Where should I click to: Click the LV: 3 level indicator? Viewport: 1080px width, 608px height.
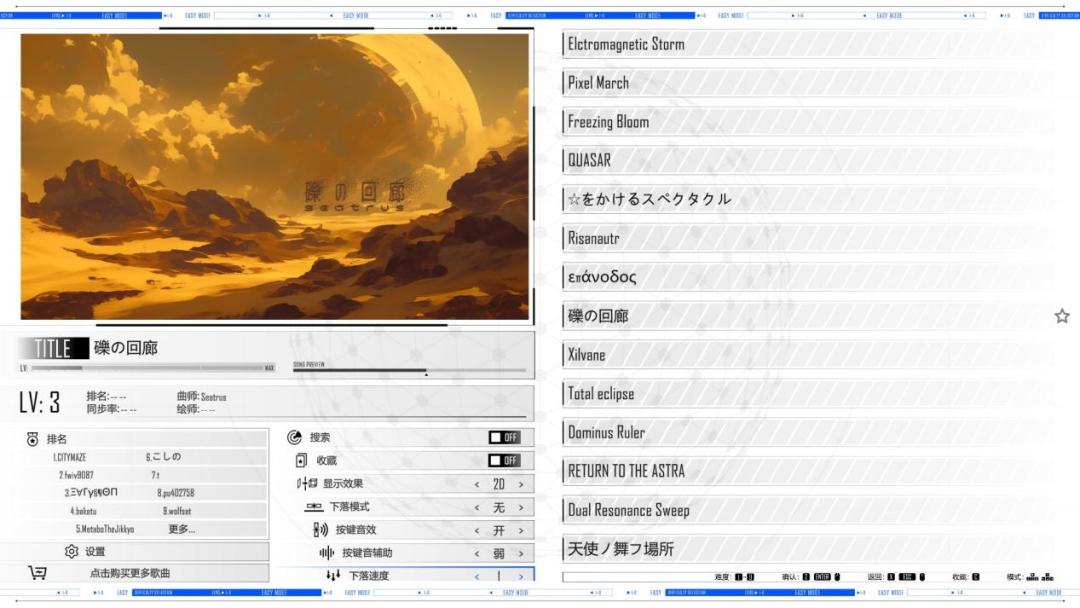[39, 402]
